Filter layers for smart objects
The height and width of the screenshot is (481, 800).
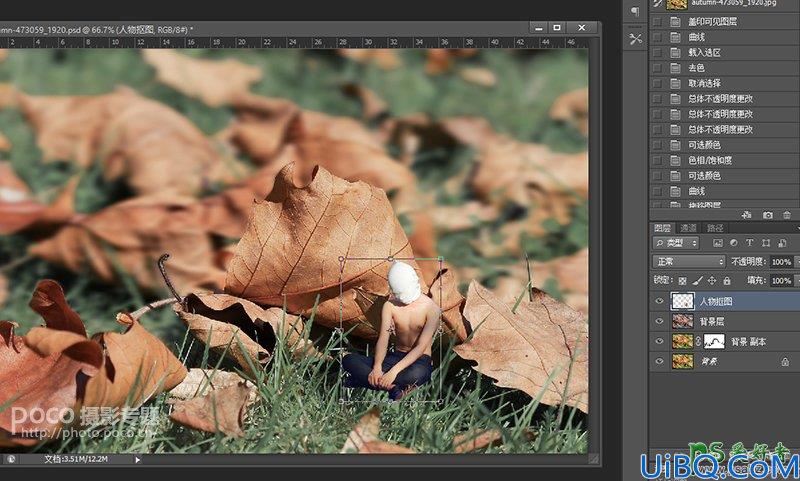[782, 243]
